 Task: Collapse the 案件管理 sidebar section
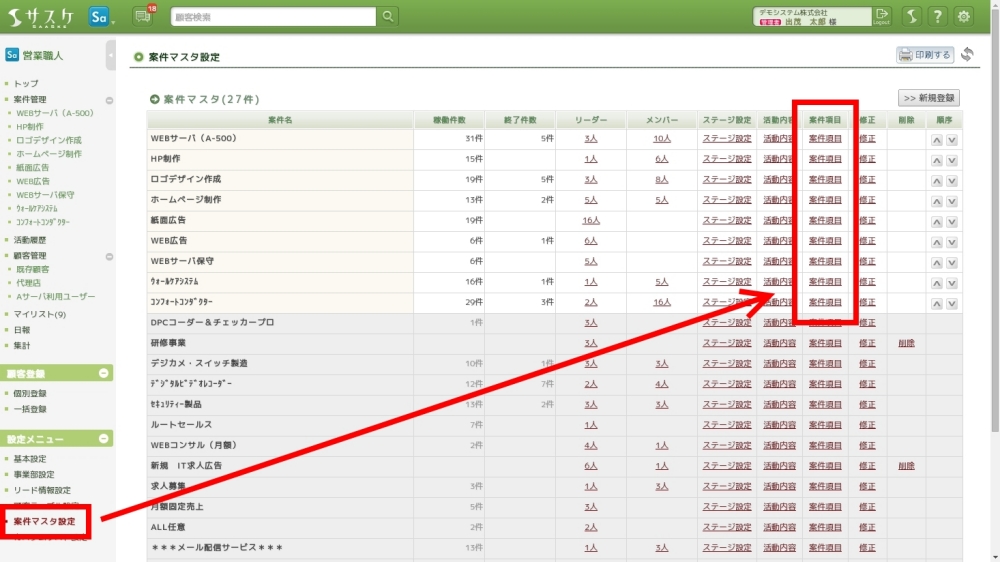[109, 100]
